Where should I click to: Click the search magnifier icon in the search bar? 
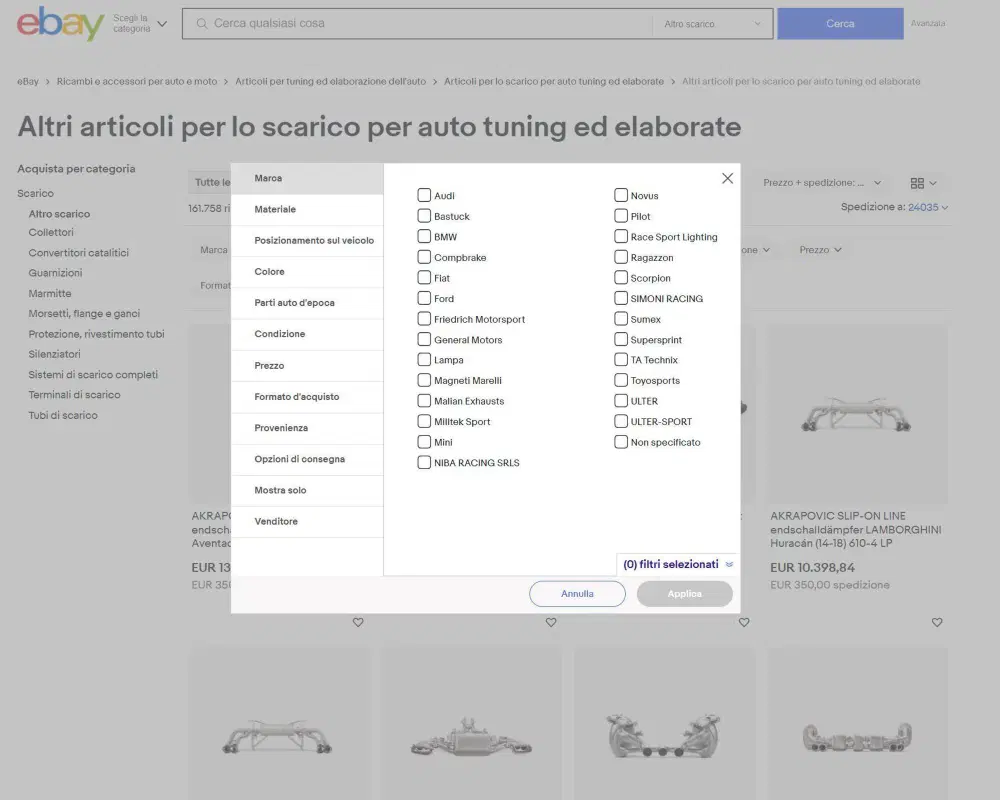click(202, 24)
